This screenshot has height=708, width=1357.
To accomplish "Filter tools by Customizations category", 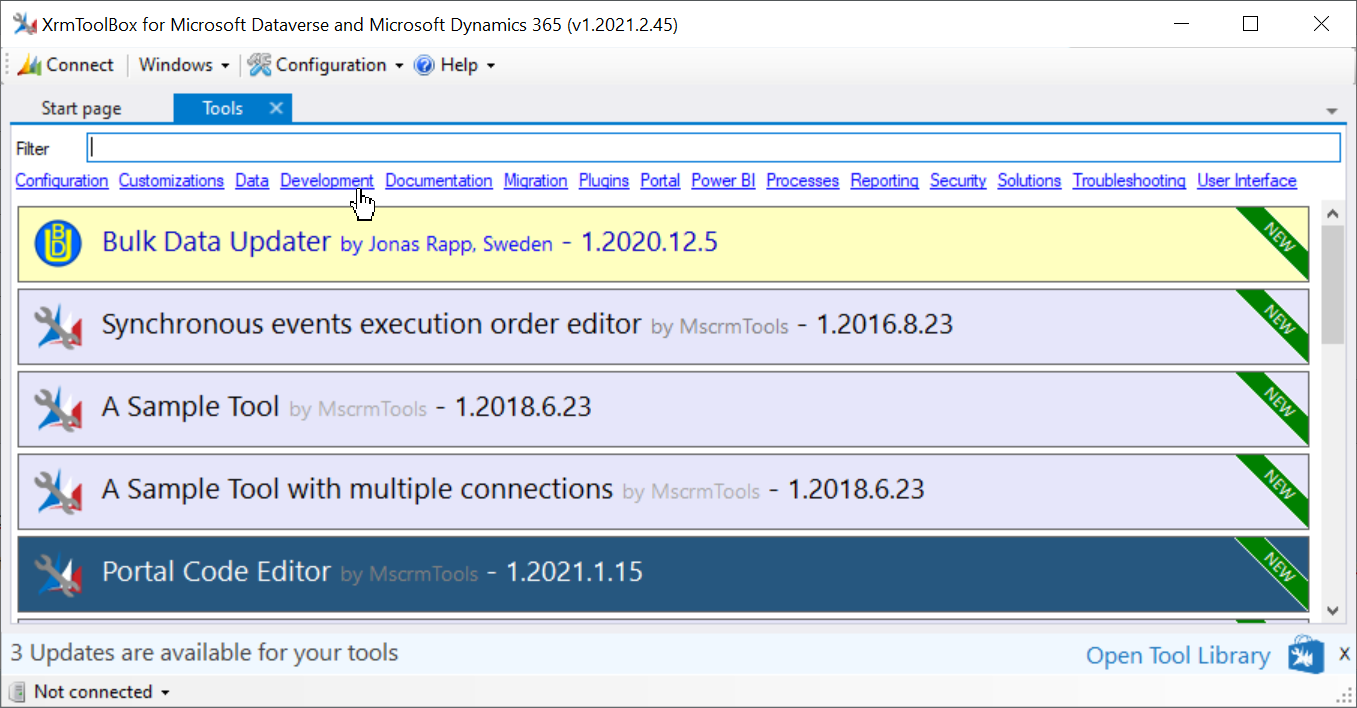I will click(x=171, y=181).
